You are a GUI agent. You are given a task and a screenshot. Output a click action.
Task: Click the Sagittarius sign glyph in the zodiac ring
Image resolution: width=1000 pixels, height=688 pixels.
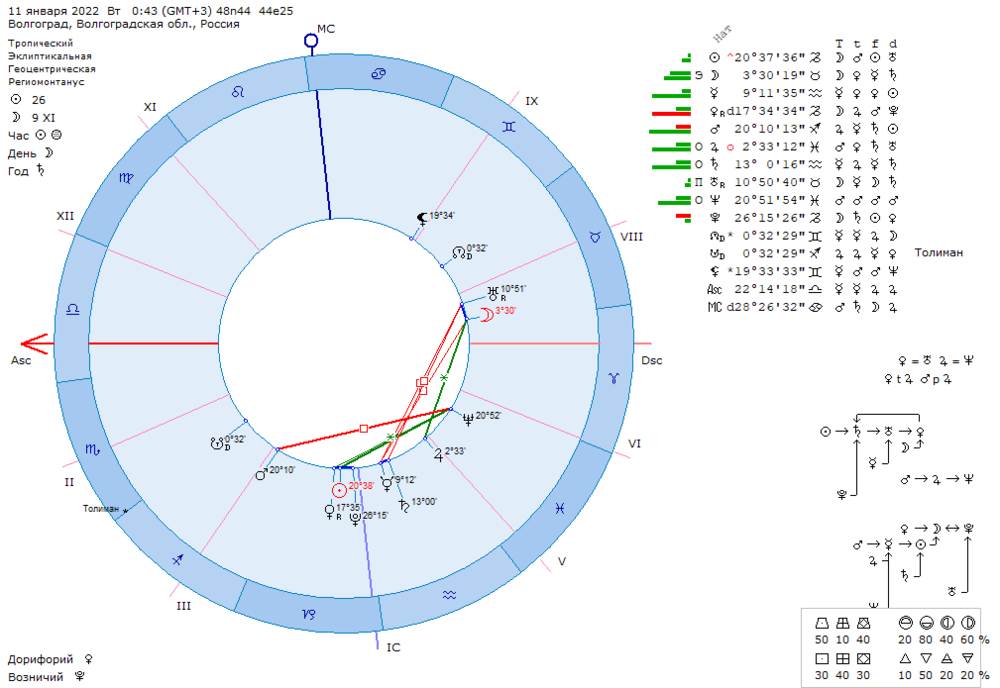pyautogui.click(x=179, y=559)
